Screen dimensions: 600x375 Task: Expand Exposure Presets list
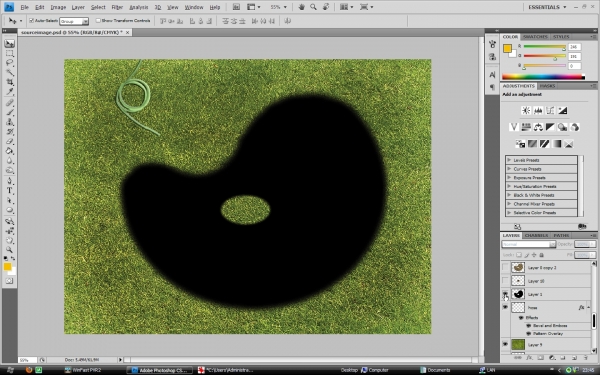click(x=509, y=178)
